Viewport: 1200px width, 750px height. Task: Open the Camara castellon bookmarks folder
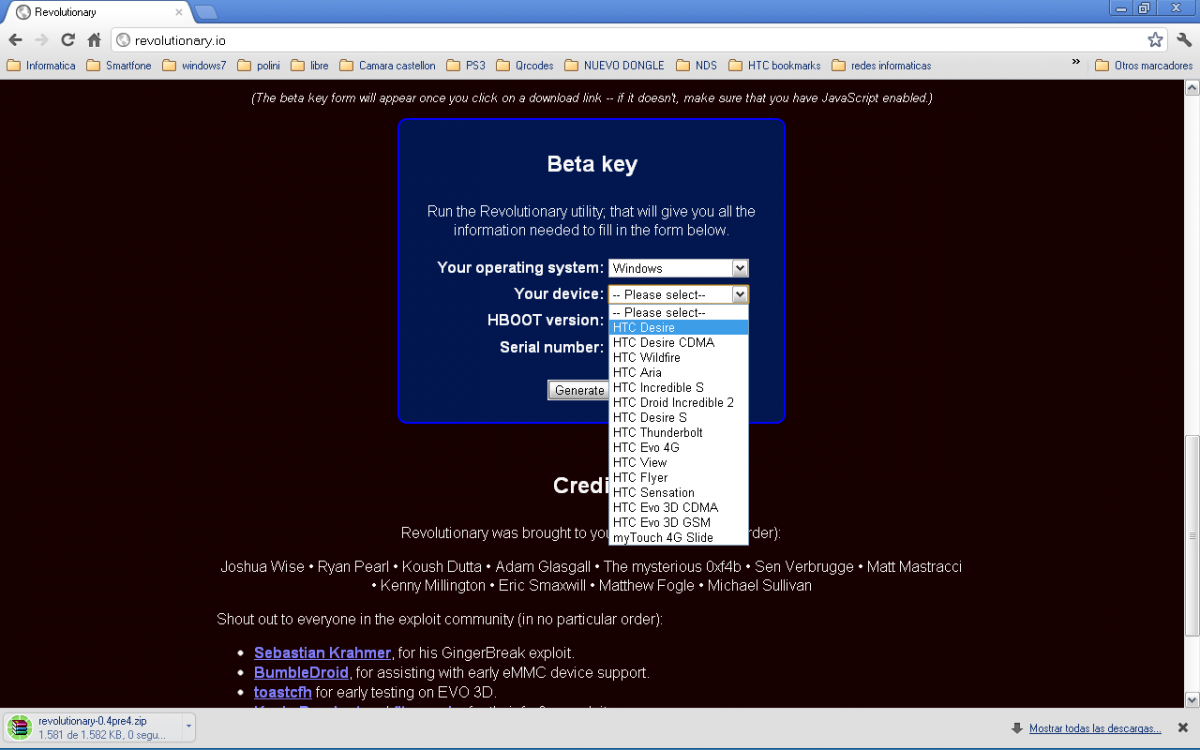(388, 66)
